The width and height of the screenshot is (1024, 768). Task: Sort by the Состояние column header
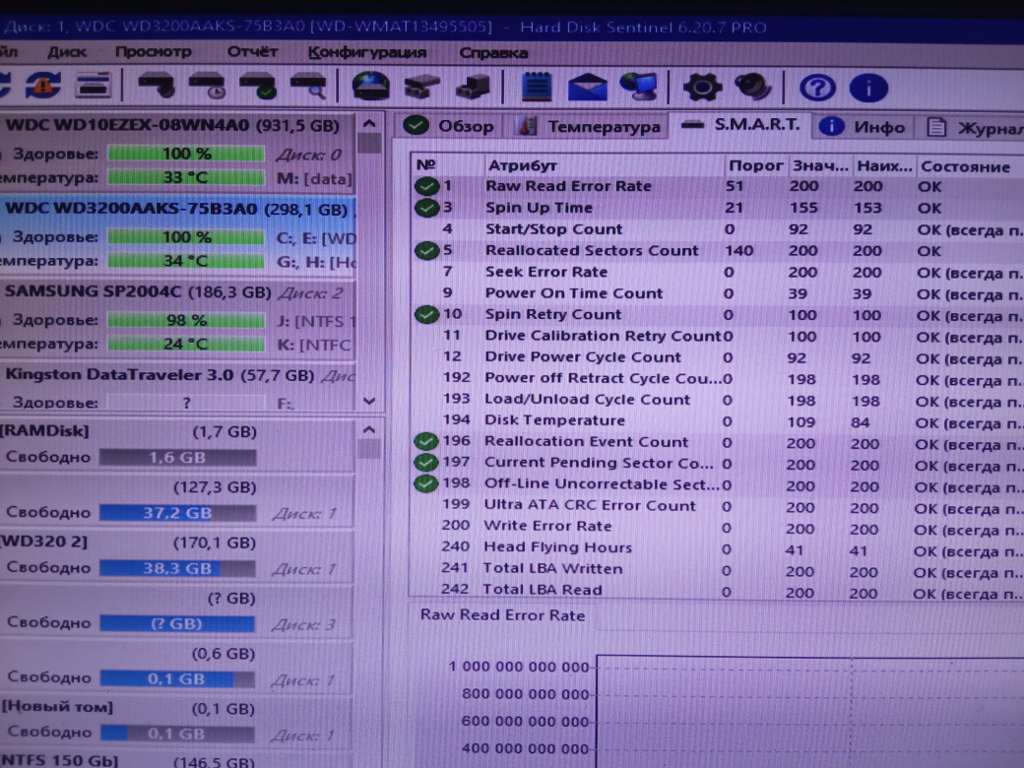coord(970,167)
